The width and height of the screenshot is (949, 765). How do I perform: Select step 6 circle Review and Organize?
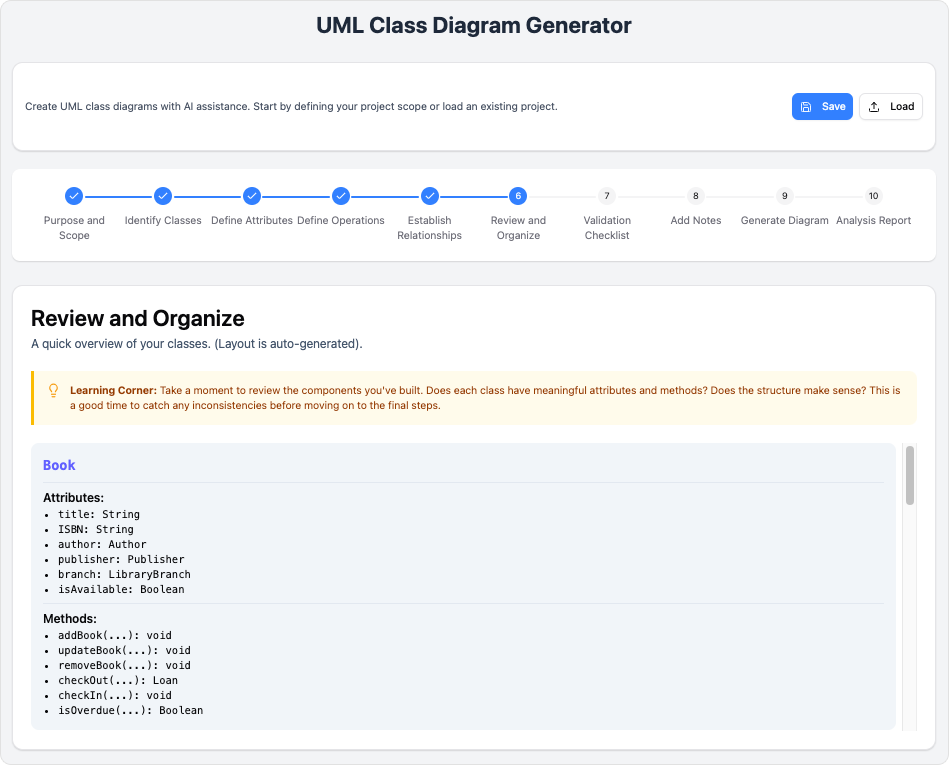pos(518,196)
